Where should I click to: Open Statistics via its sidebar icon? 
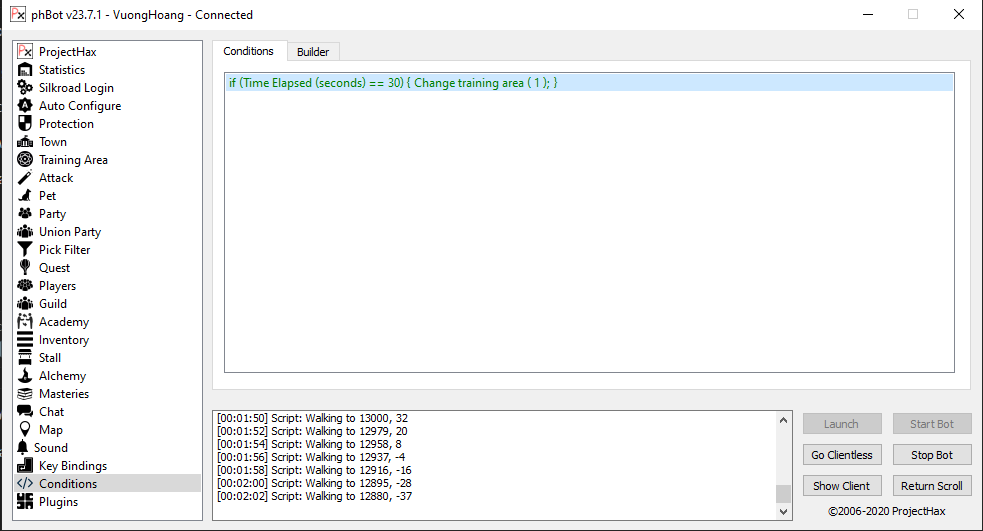(x=25, y=70)
